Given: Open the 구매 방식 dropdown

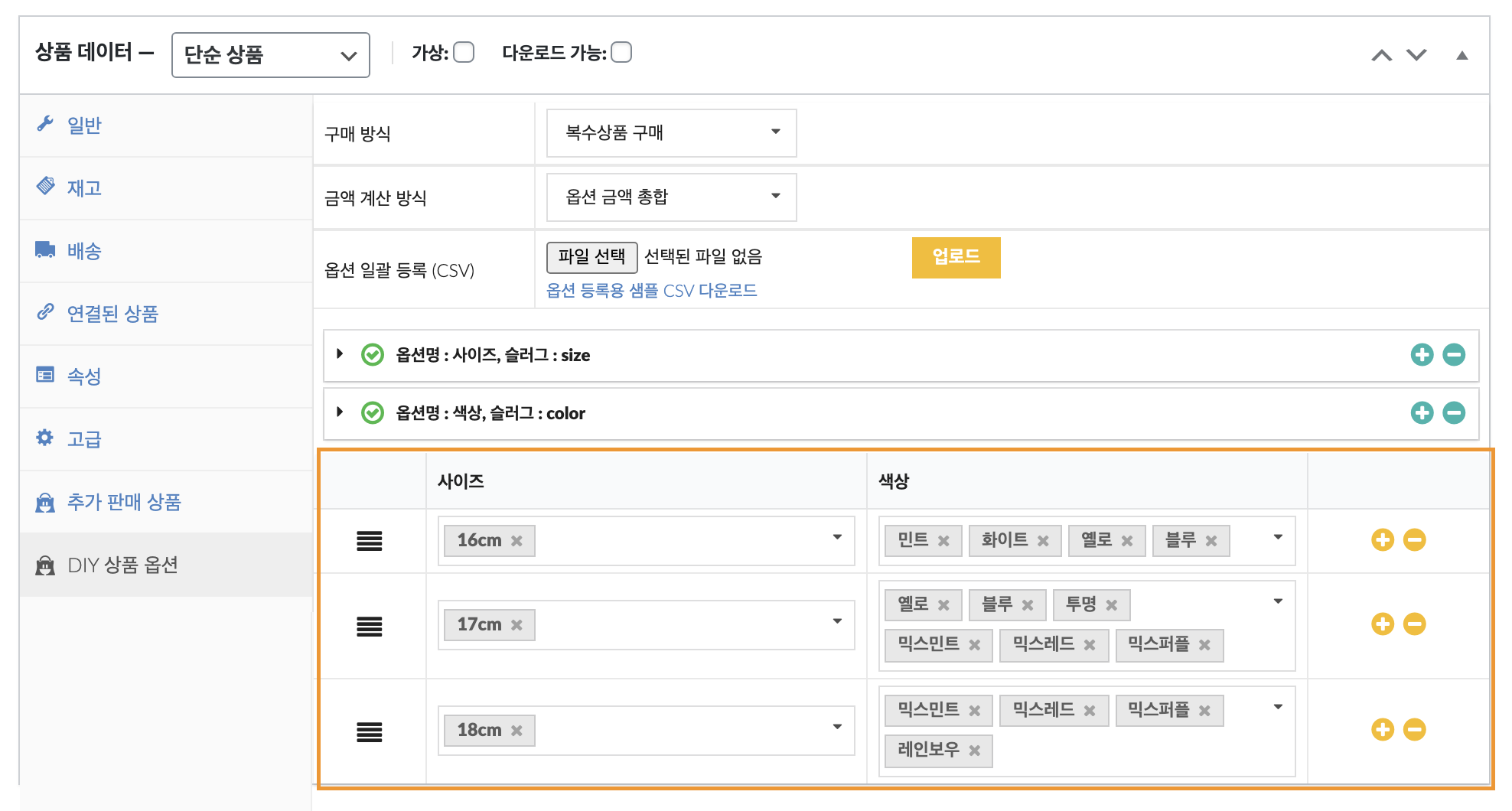Looking at the screenshot, I should (671, 133).
